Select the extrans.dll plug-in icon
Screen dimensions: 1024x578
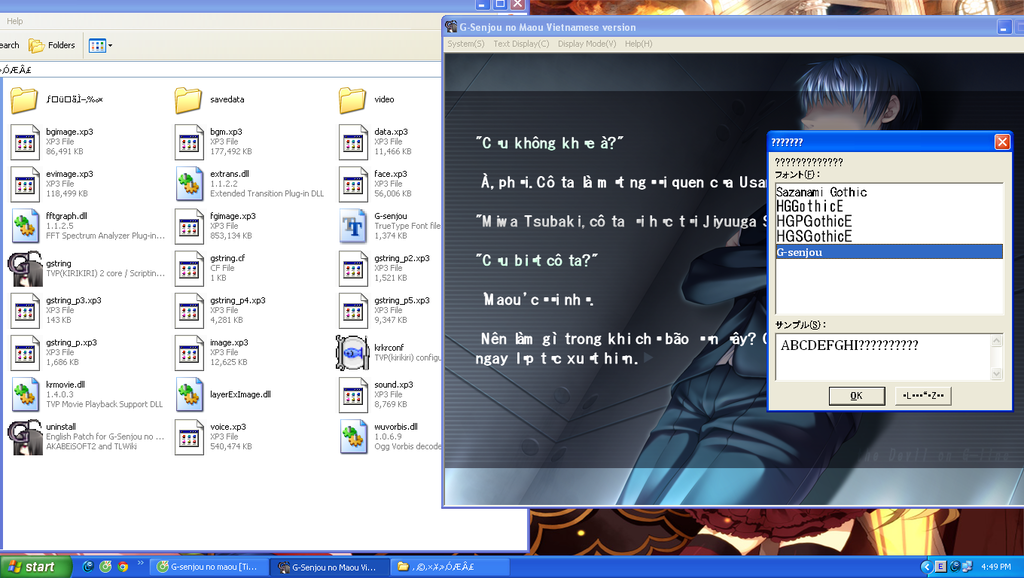coord(189,184)
